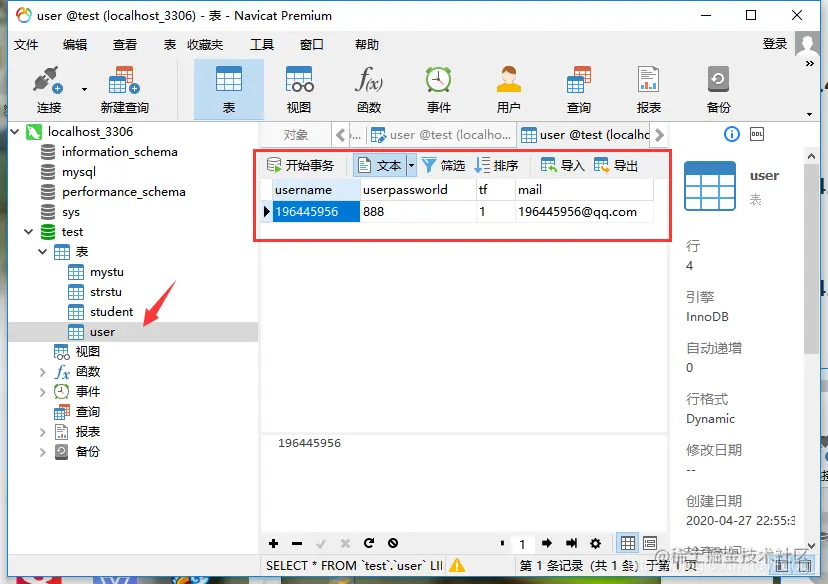The width and height of the screenshot is (828, 584).
Task: View the DDL icon in the right panel
Action: click(756, 134)
